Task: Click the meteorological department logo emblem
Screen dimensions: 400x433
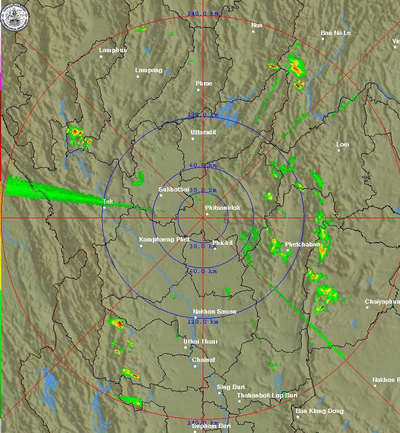Action: click(x=15, y=17)
